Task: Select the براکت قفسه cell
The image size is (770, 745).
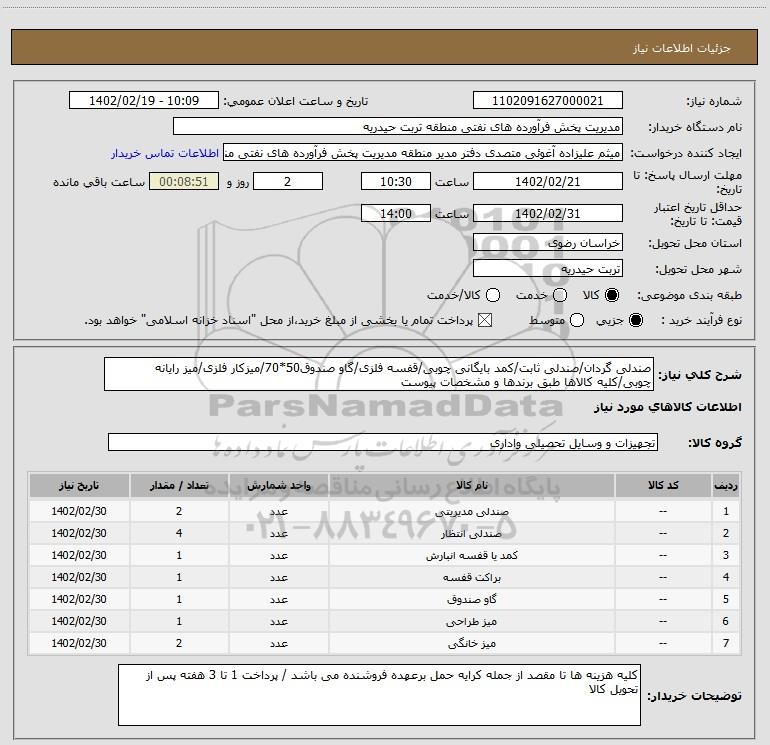Action: (x=471, y=578)
